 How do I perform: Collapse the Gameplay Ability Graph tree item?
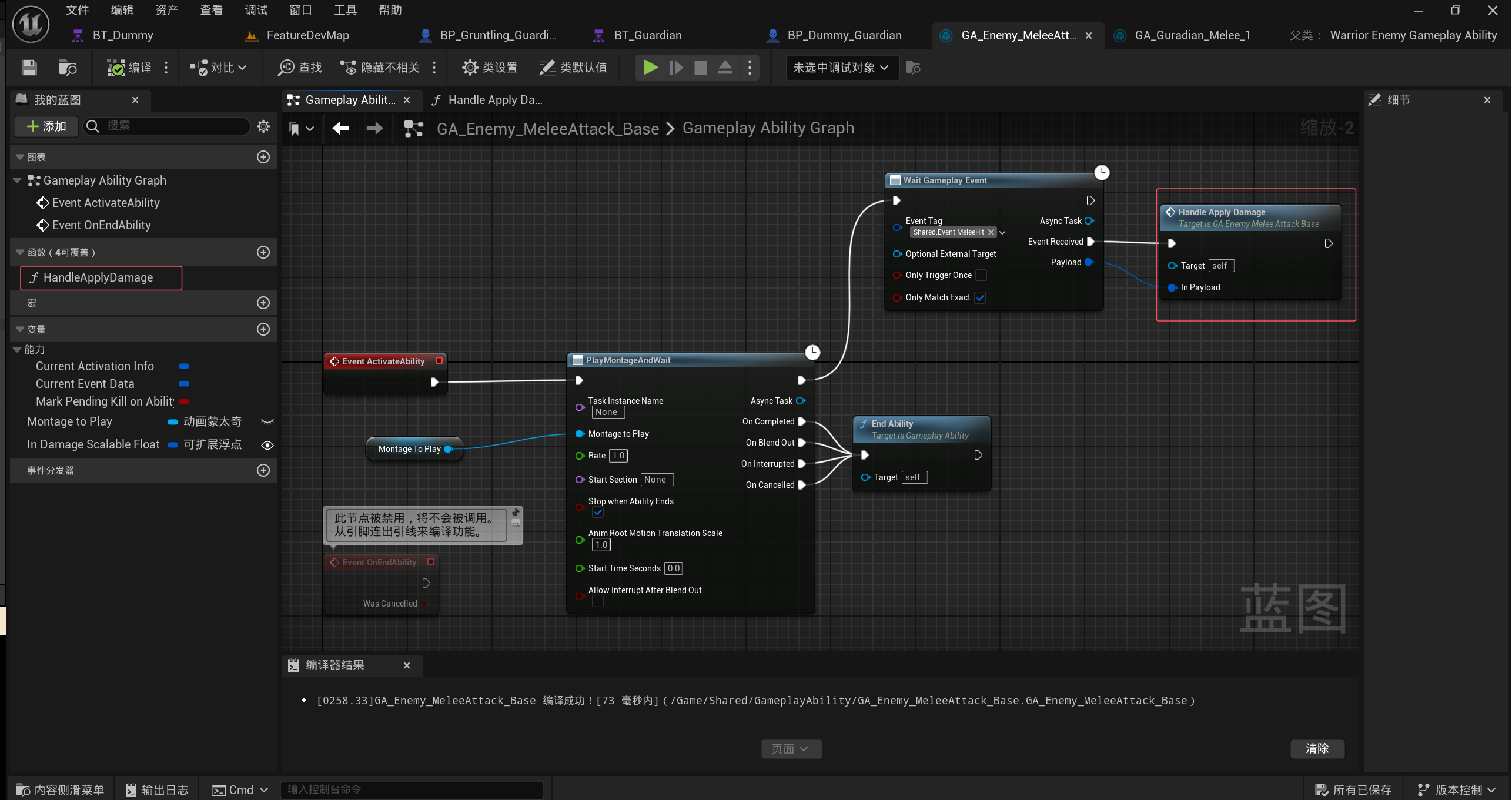coord(17,180)
